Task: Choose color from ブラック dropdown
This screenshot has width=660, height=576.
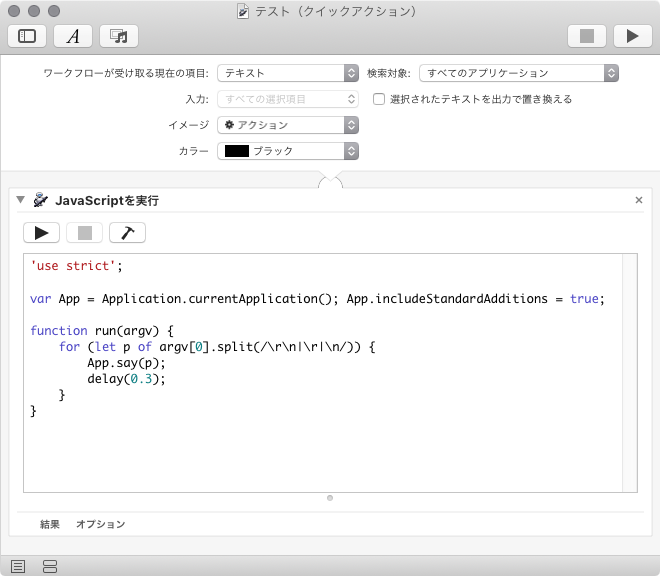Action: (288, 151)
